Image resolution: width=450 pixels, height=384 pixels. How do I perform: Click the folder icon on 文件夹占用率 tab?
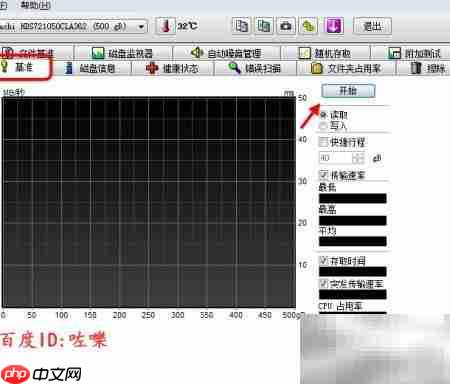[x=317, y=68]
